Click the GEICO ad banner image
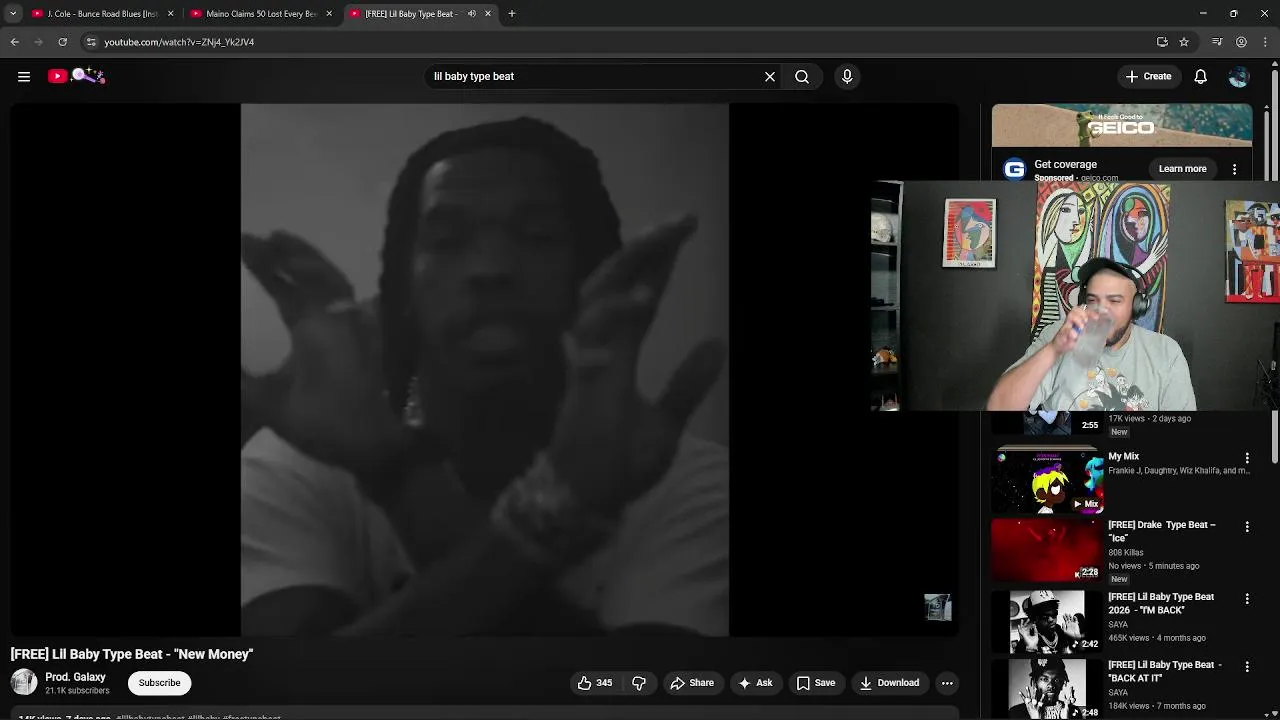 point(1122,125)
